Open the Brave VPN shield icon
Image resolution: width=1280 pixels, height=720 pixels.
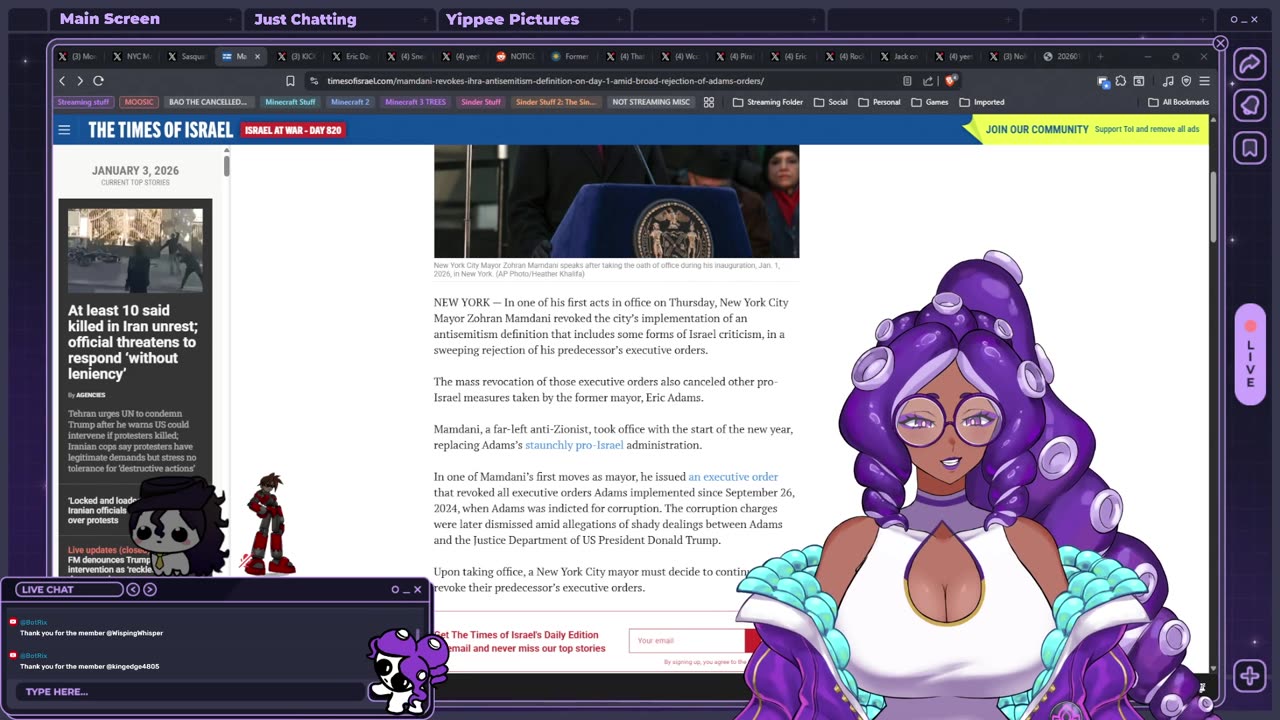click(1186, 81)
